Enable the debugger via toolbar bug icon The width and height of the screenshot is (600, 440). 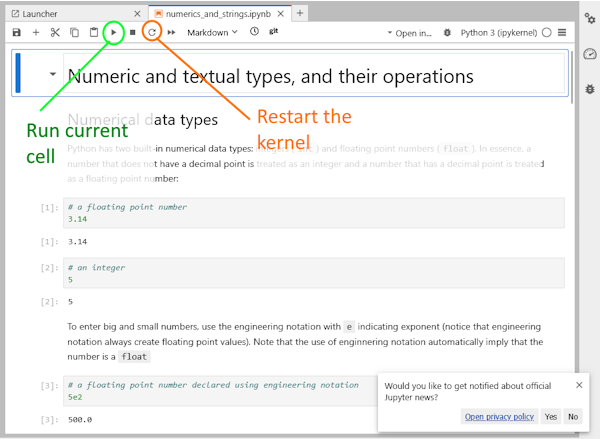click(447, 33)
